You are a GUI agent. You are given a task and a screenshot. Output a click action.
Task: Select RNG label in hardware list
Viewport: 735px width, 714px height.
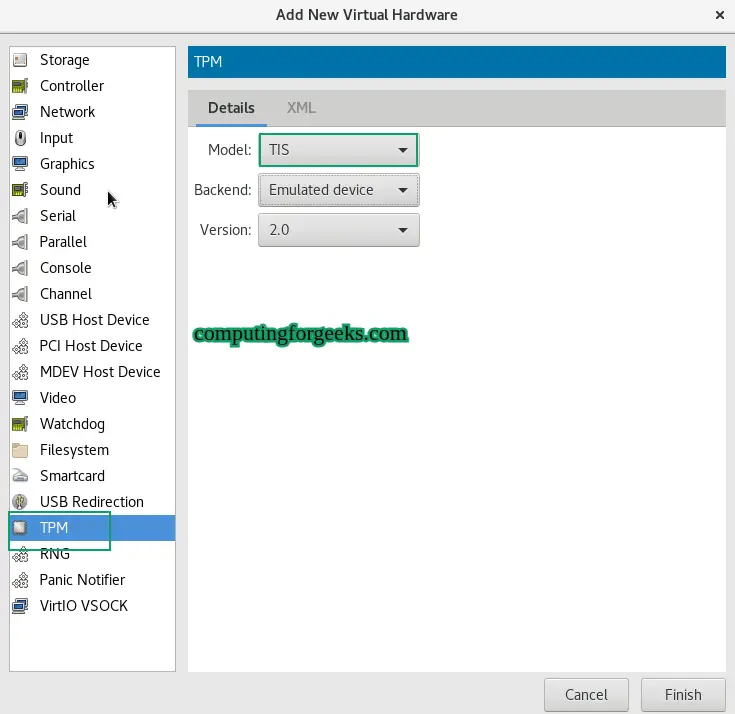54,554
